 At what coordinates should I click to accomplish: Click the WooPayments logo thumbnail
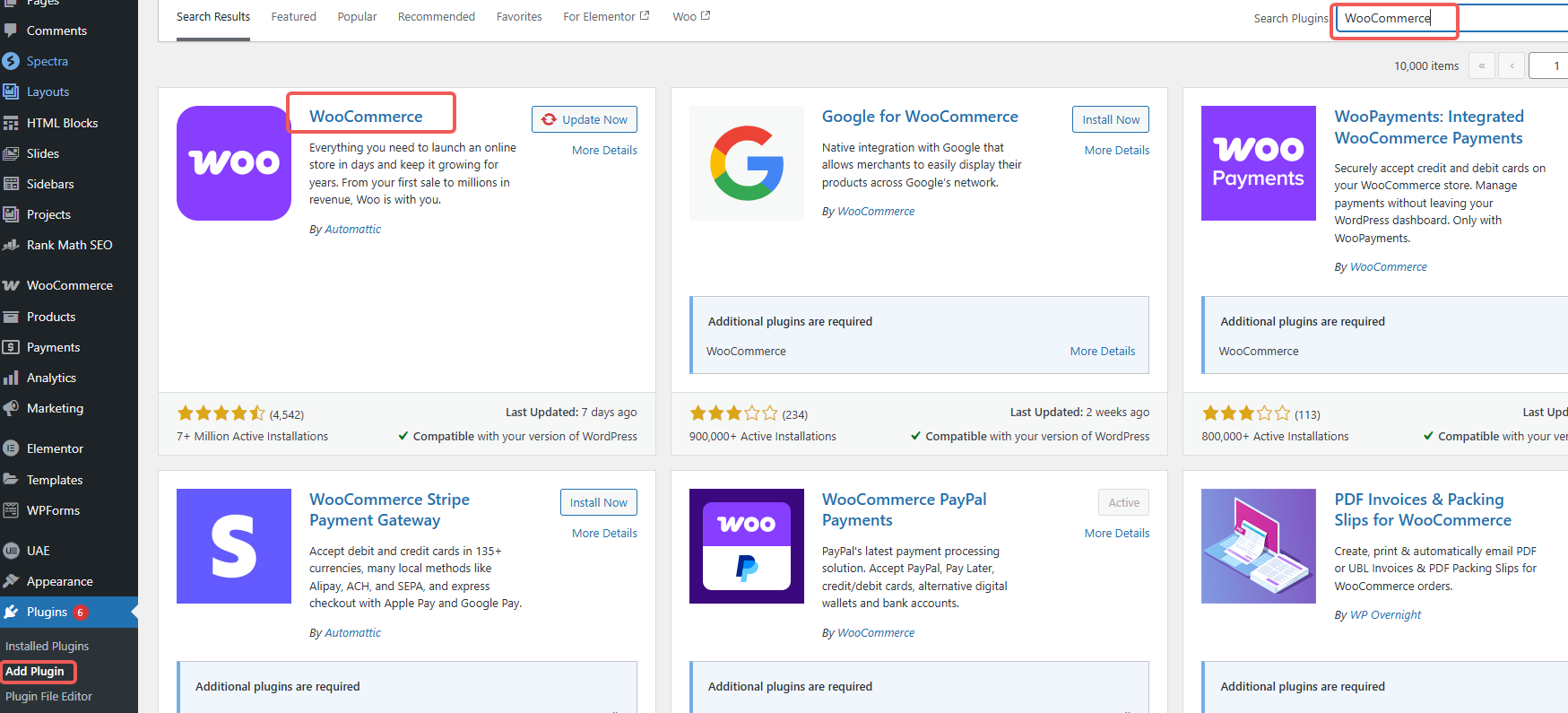click(x=1259, y=163)
